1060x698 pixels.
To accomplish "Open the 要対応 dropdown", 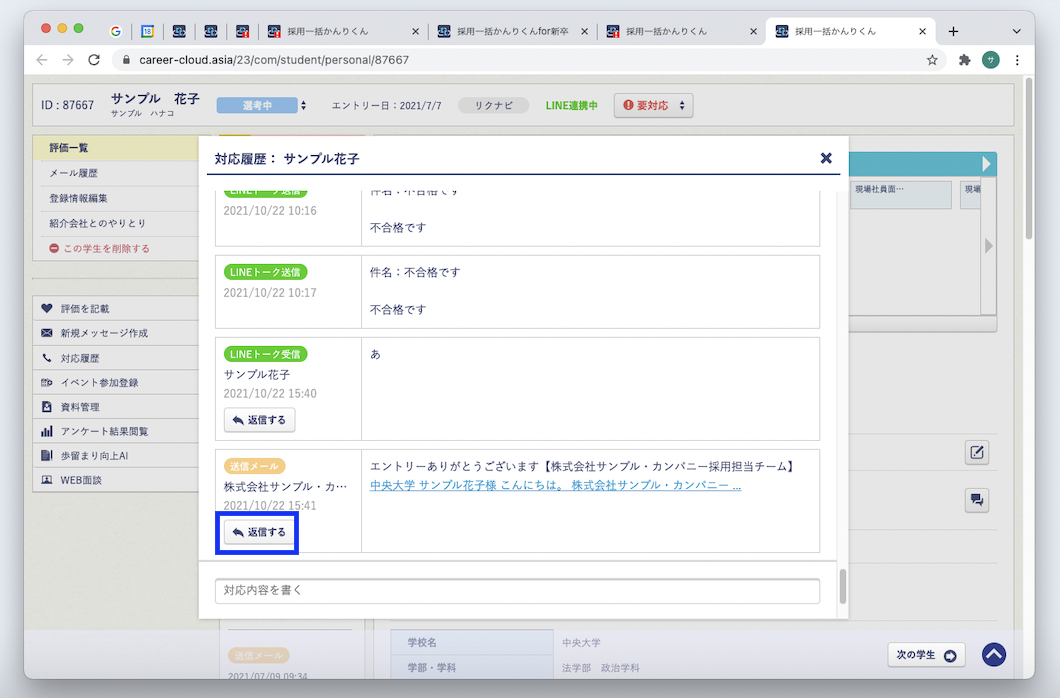I will (653, 105).
